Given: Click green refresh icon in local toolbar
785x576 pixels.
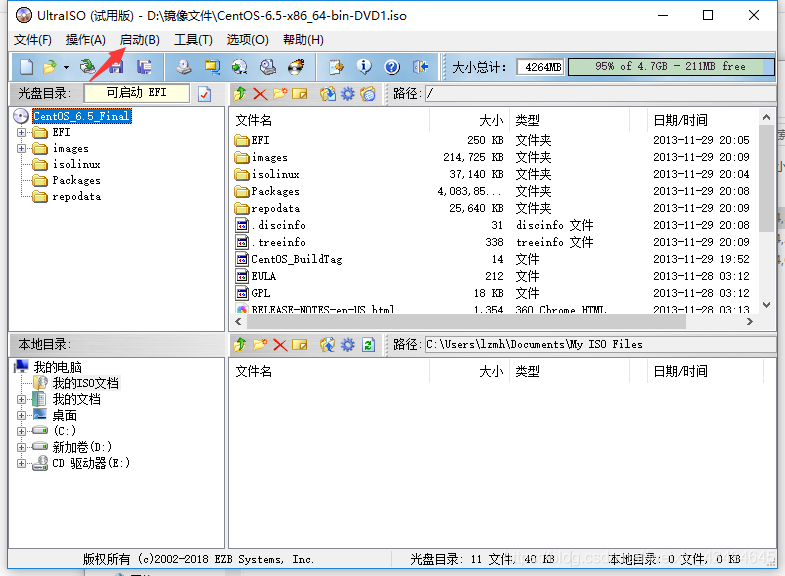Looking at the screenshot, I should click(x=368, y=345).
